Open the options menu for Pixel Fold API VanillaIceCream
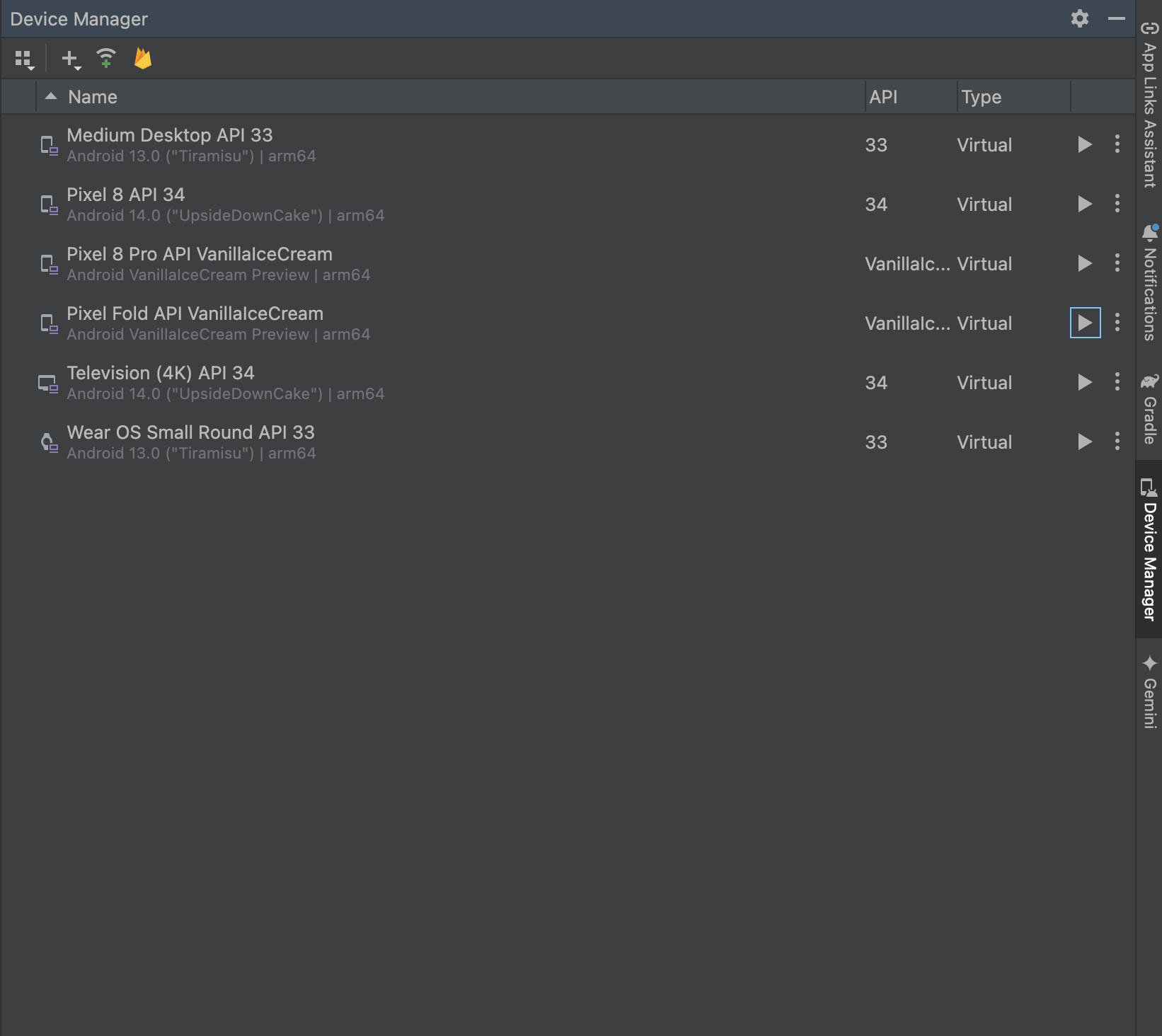The image size is (1162, 1036). point(1117,323)
